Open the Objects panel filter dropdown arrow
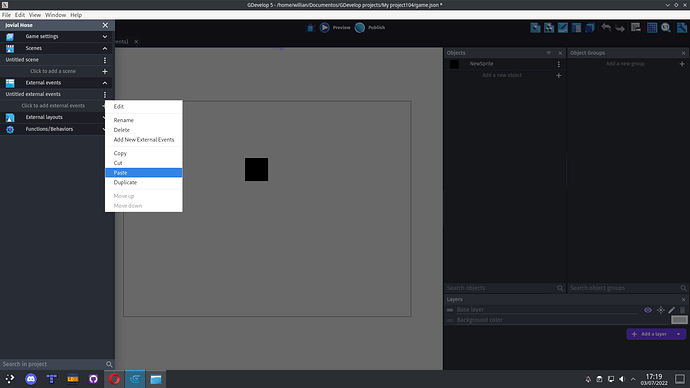 pyautogui.click(x=548, y=53)
